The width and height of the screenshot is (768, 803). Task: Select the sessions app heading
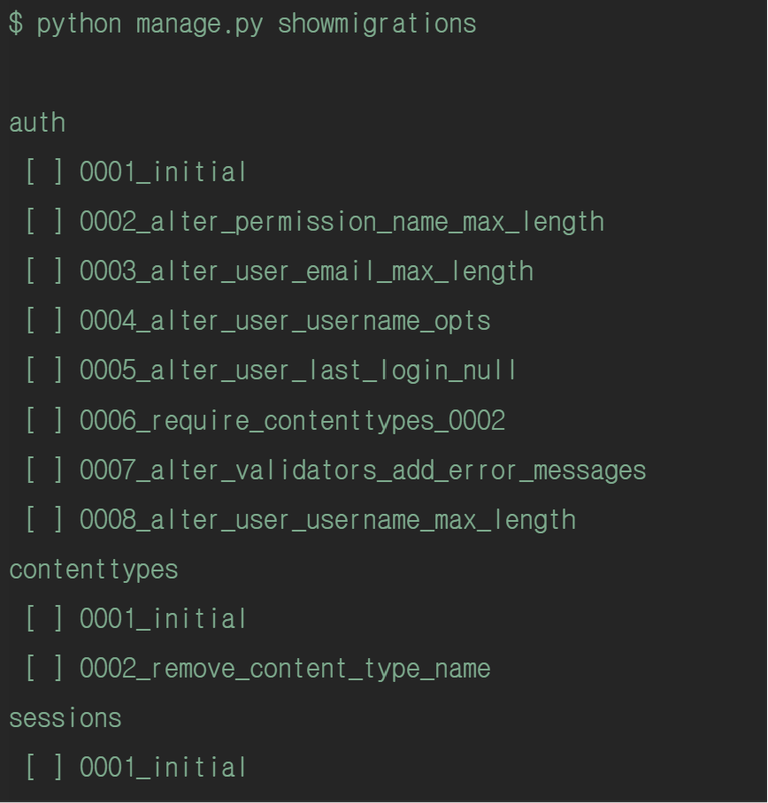pos(66,718)
